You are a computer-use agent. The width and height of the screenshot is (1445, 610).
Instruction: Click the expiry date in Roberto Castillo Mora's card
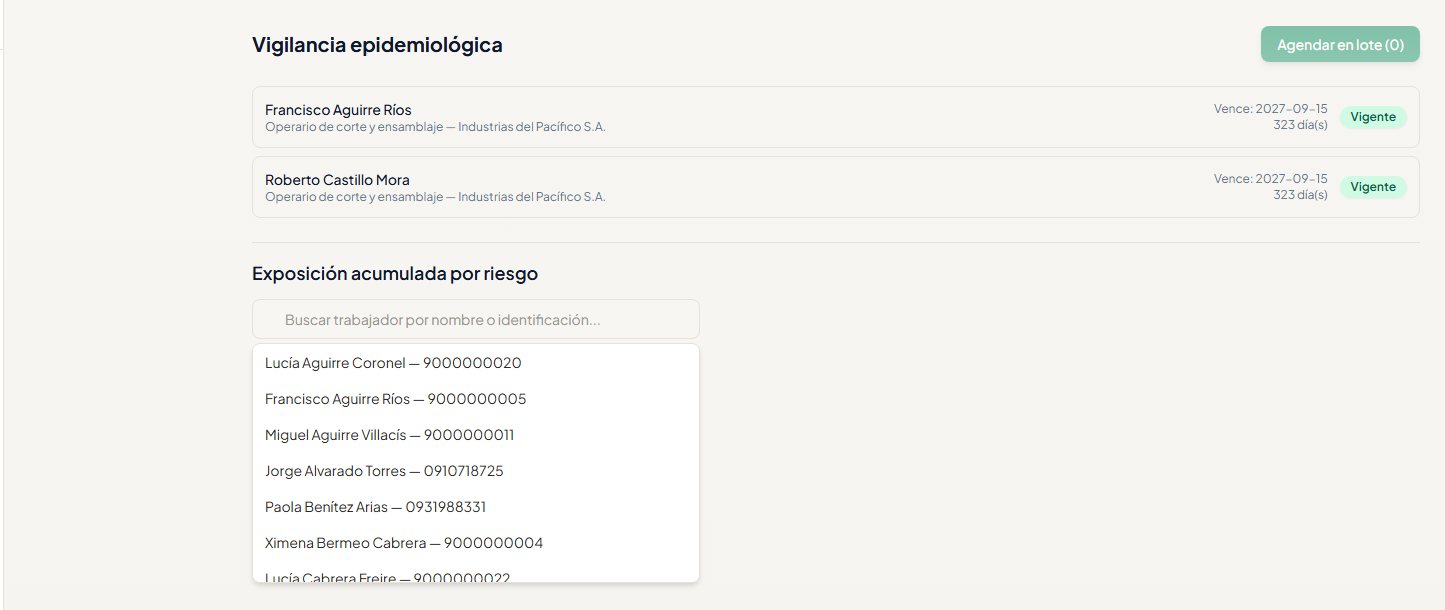[1271, 179]
